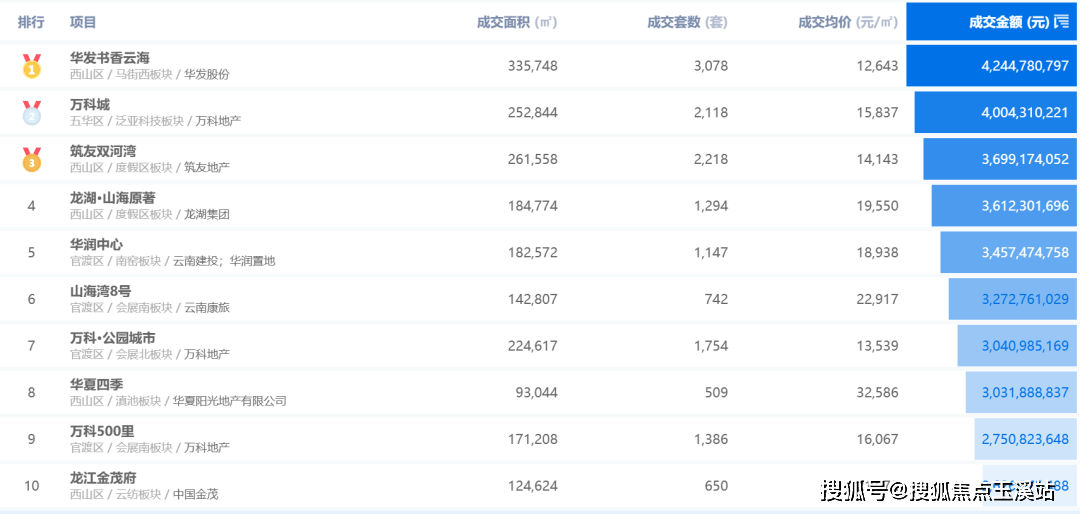Click the area value 252,844
Viewport: 1080px width, 514px height.
pos(532,112)
